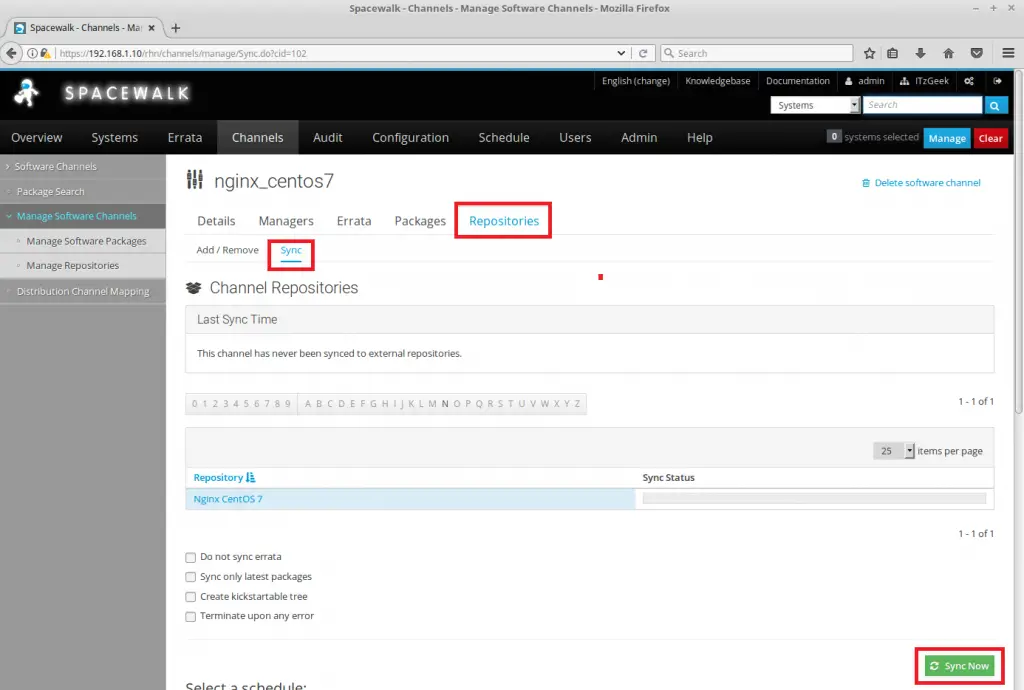Viewport: 1024px width, 690px height.
Task: Open the admin user account link
Action: tap(865, 81)
